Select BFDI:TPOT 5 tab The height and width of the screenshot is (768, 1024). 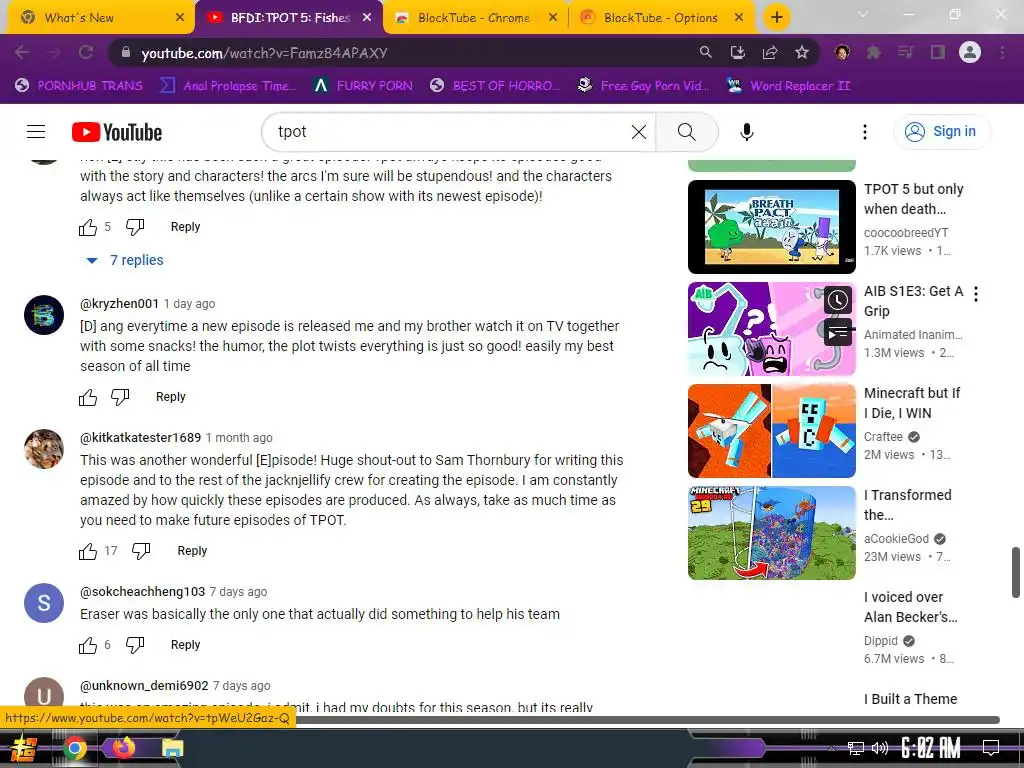290,18
